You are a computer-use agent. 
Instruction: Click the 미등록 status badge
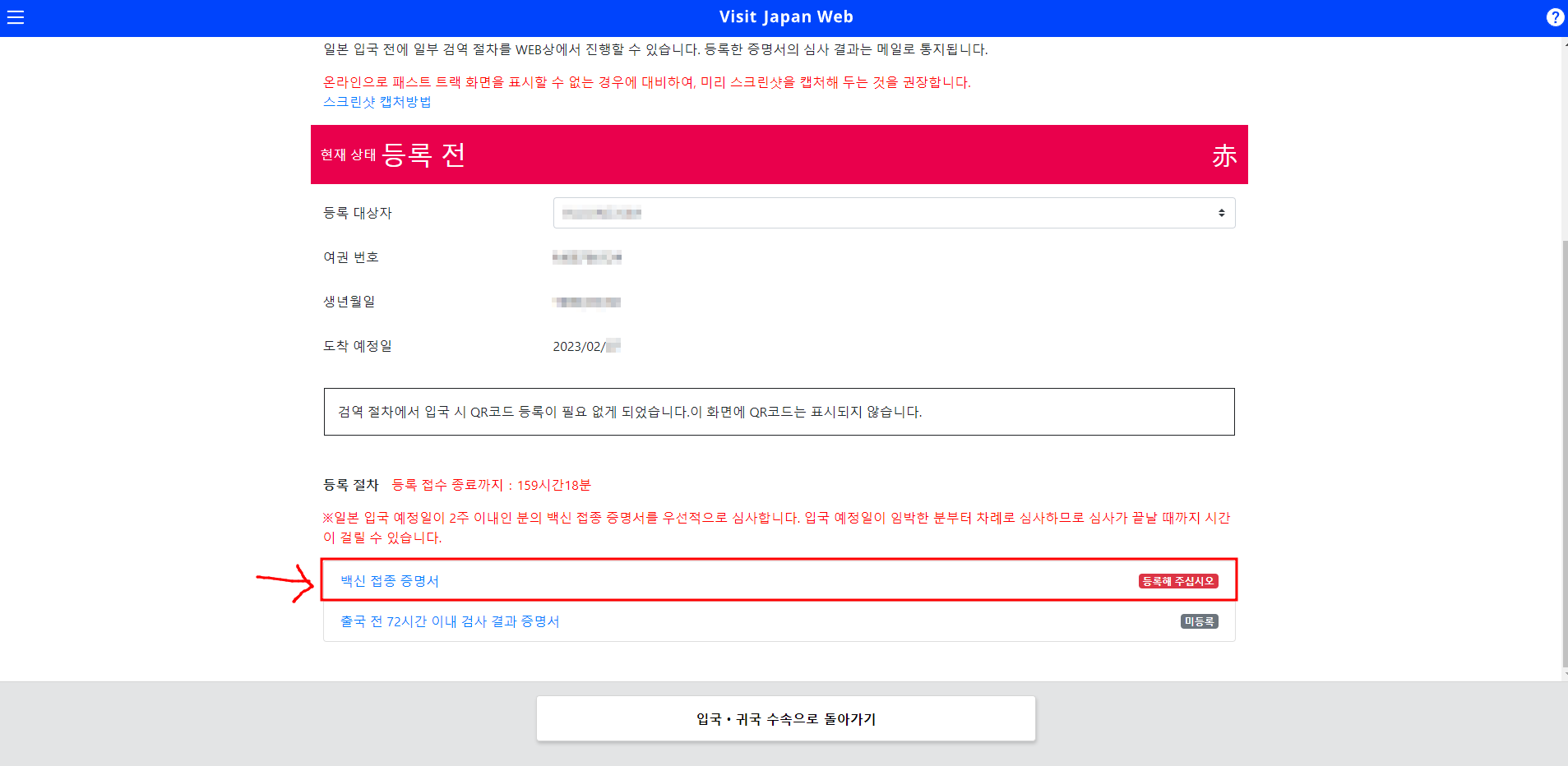pyautogui.click(x=1200, y=621)
